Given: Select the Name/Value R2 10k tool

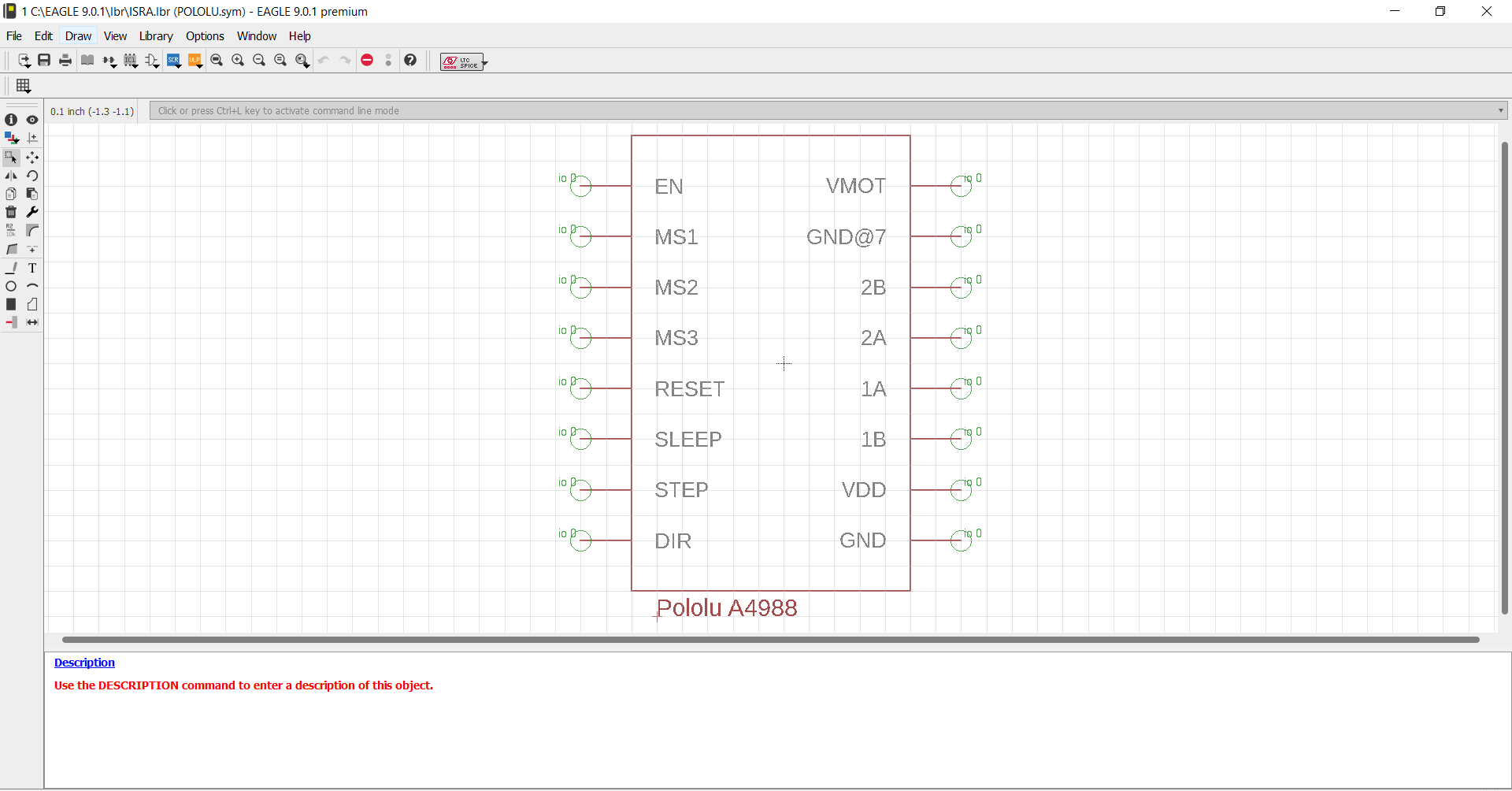Looking at the screenshot, I should [11, 230].
